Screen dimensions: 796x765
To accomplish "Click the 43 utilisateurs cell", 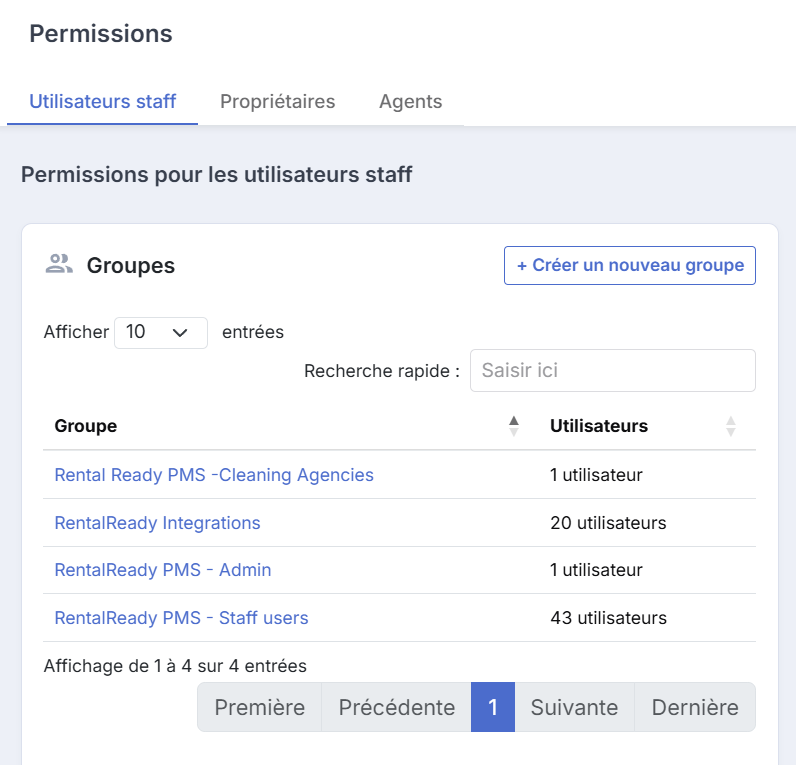I will (x=609, y=618).
